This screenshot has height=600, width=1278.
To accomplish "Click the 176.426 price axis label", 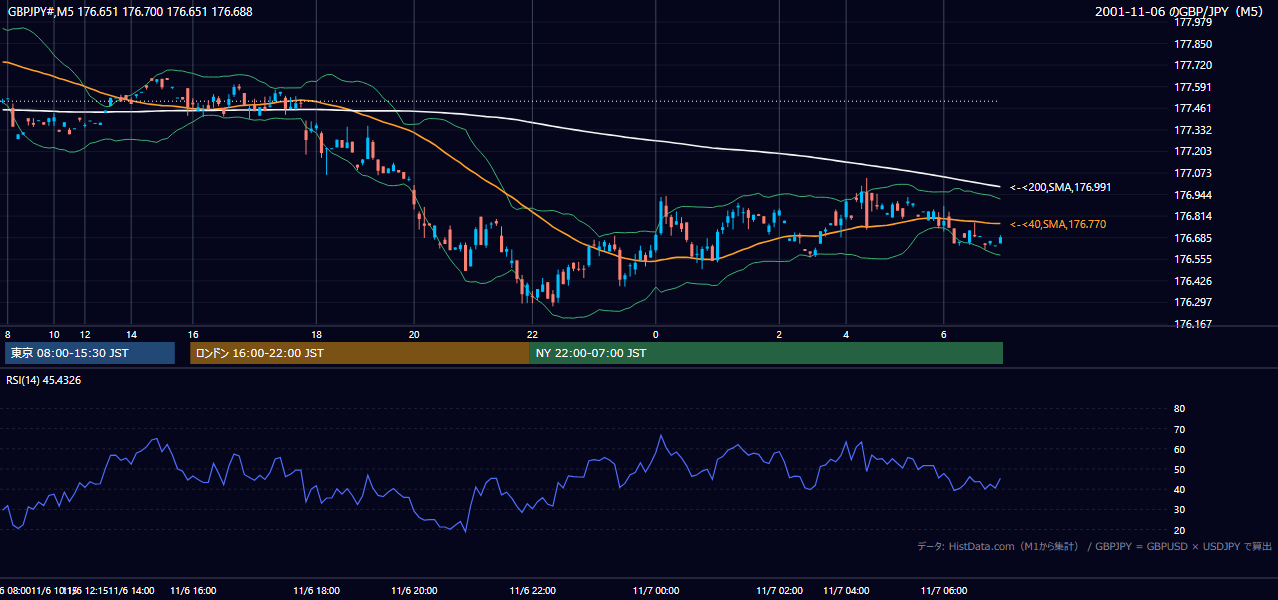I will [1192, 281].
